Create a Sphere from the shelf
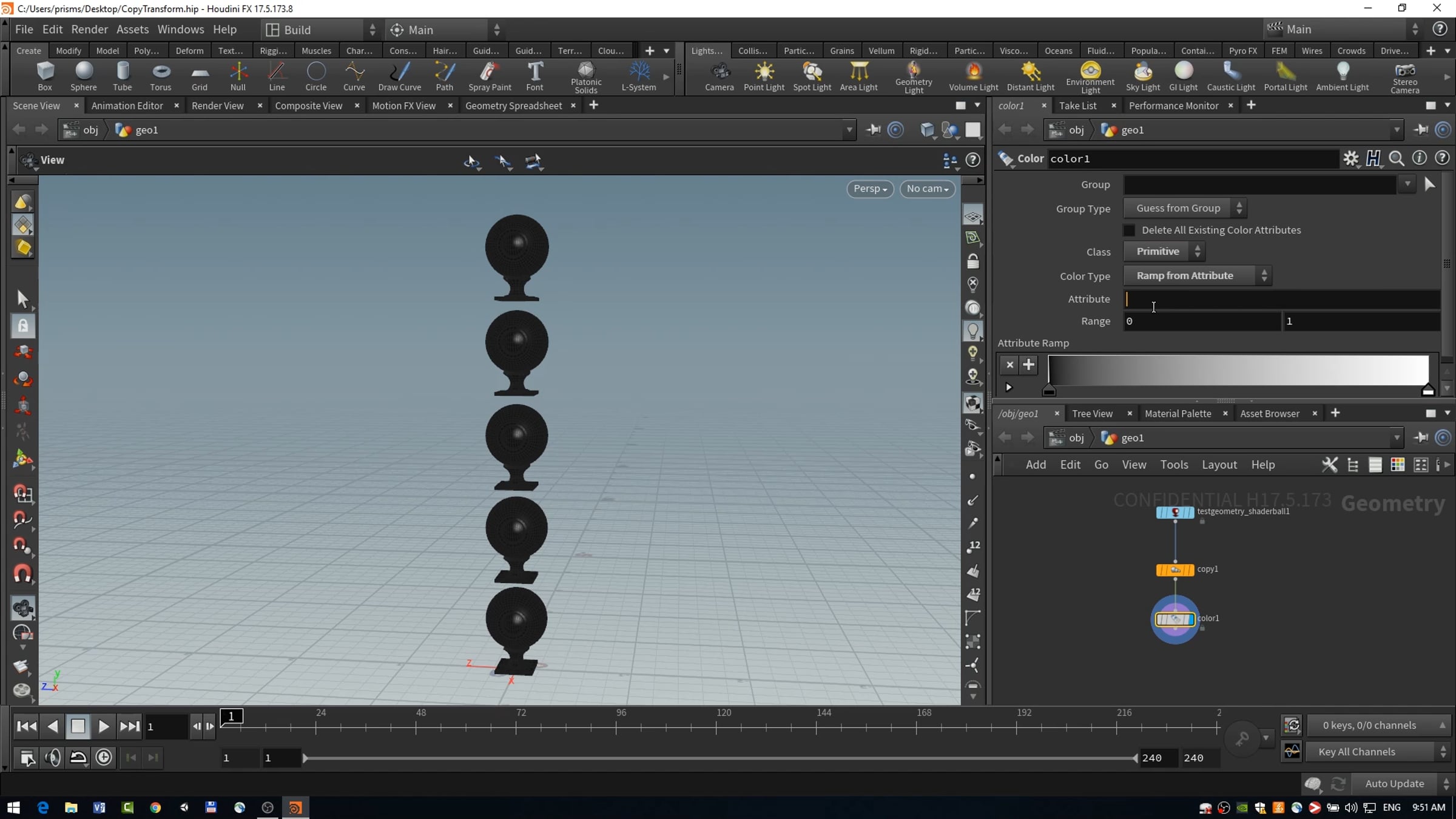The height and width of the screenshot is (819, 1456). [x=84, y=76]
